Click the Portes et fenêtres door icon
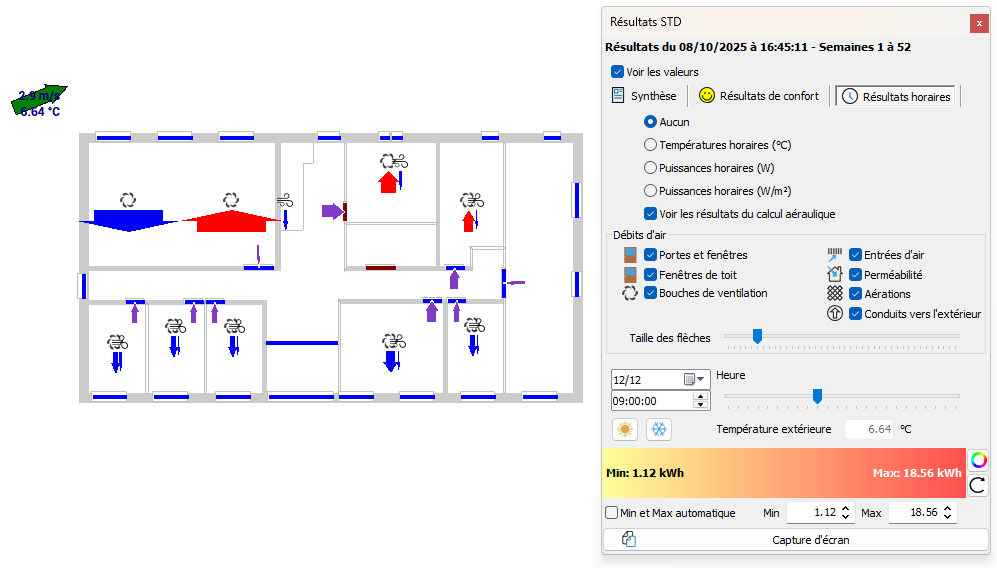The image size is (997, 568). click(x=630, y=255)
